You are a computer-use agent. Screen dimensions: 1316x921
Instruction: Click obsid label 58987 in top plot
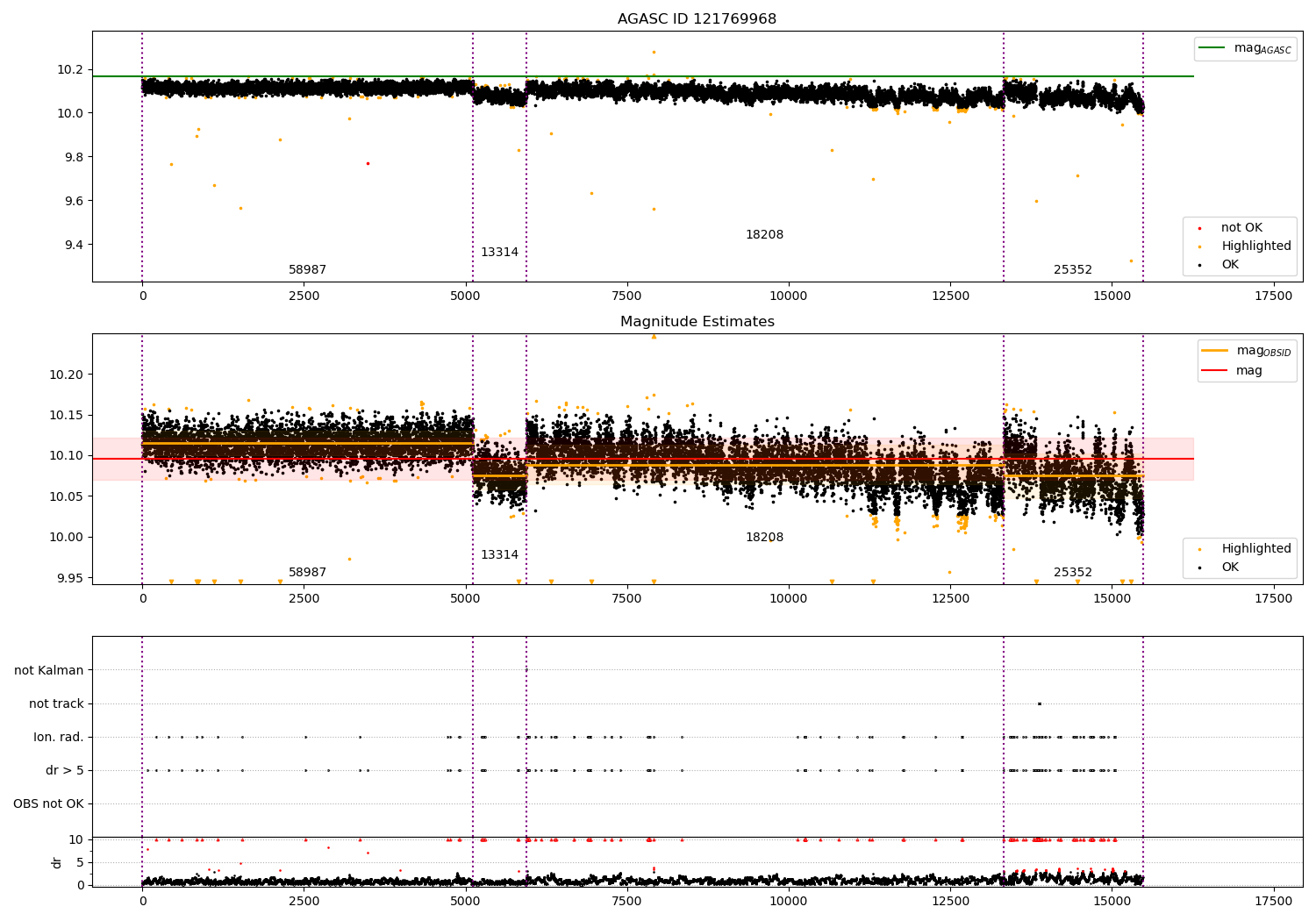(x=307, y=270)
